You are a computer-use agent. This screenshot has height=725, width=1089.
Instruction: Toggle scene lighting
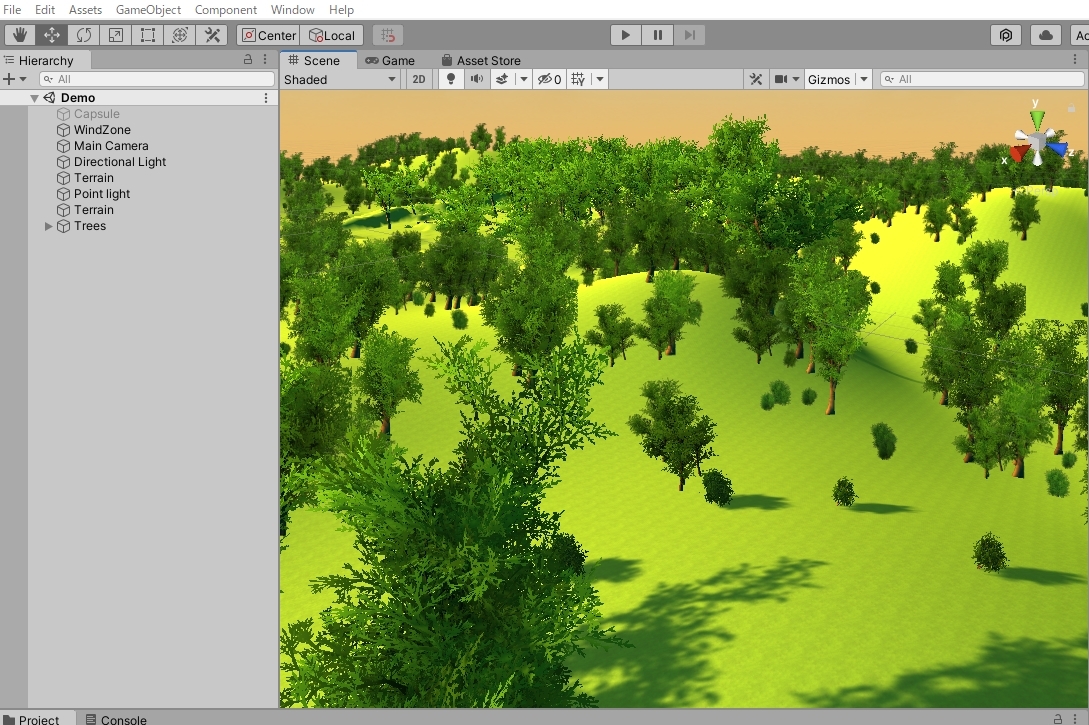pyautogui.click(x=451, y=79)
